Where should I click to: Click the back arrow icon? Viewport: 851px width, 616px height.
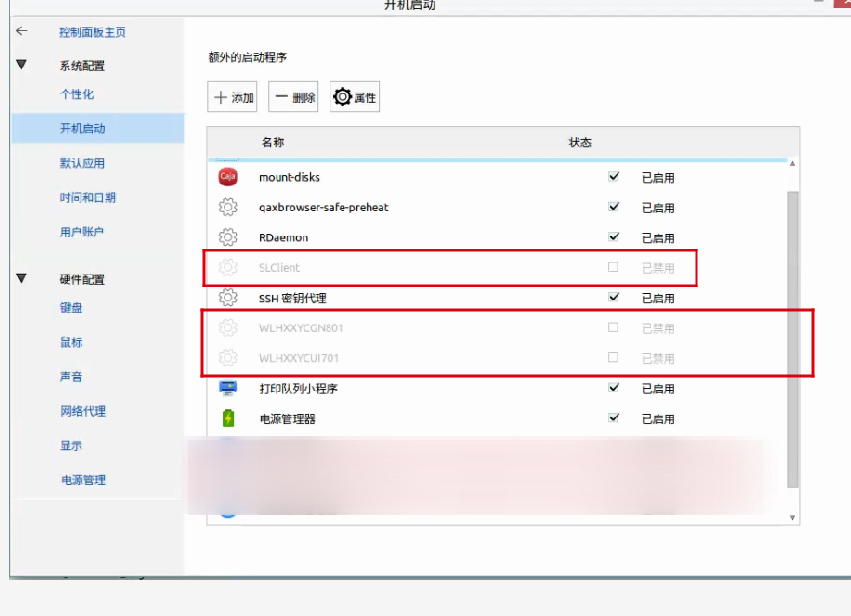click(21, 32)
